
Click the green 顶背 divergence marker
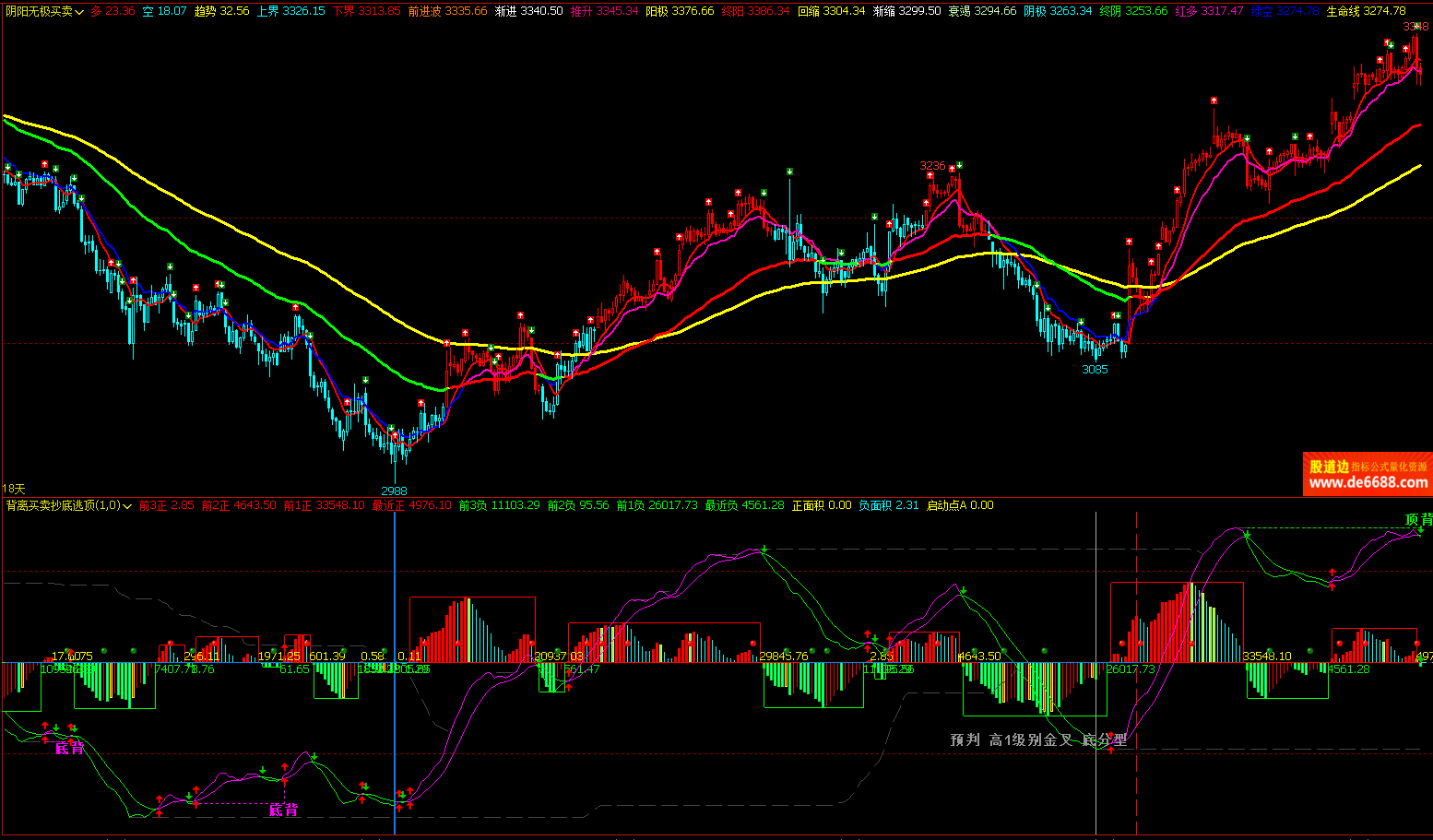tap(1418, 520)
